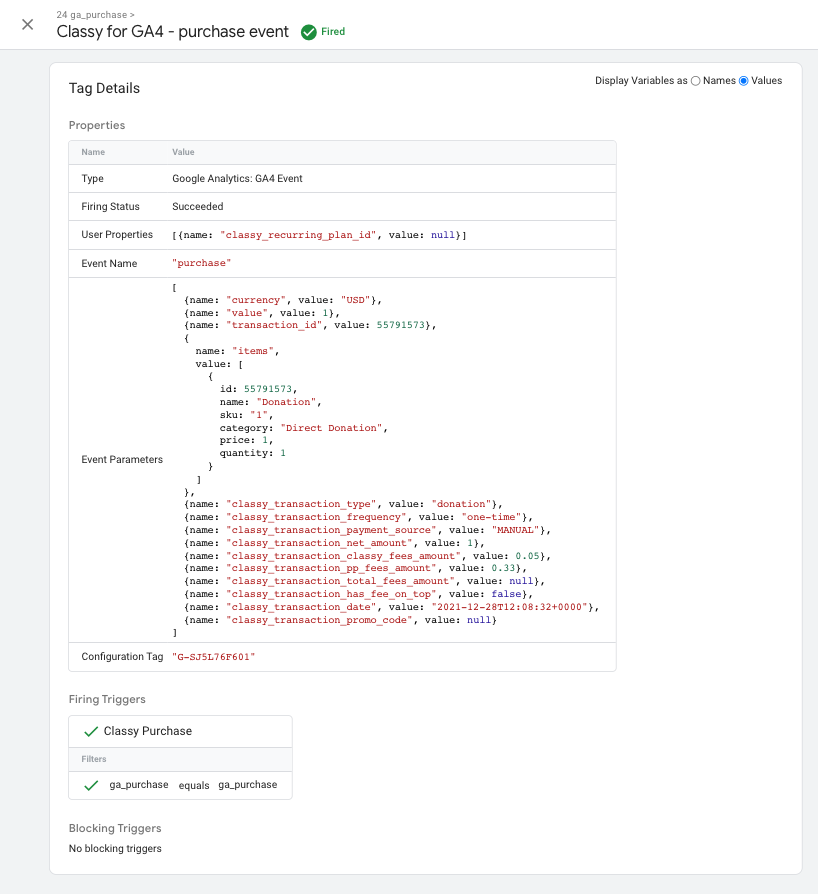
Task: Click the "transaction_id" 55791573 parameter line
Action: tap(310, 325)
